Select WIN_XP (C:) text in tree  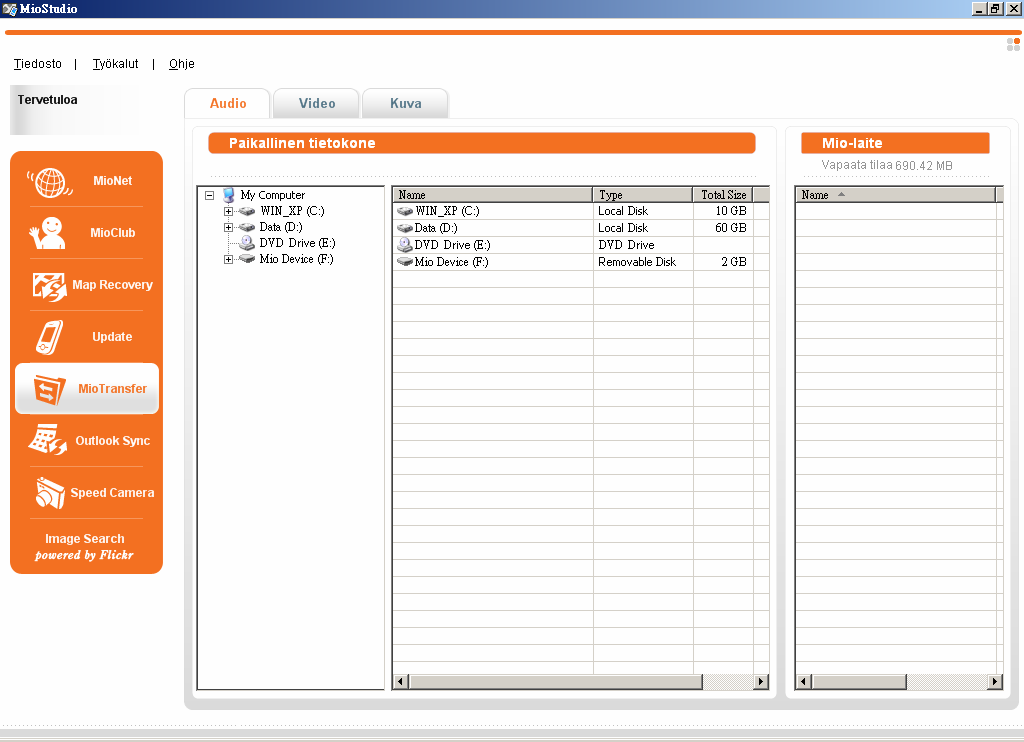pyautogui.click(x=292, y=211)
